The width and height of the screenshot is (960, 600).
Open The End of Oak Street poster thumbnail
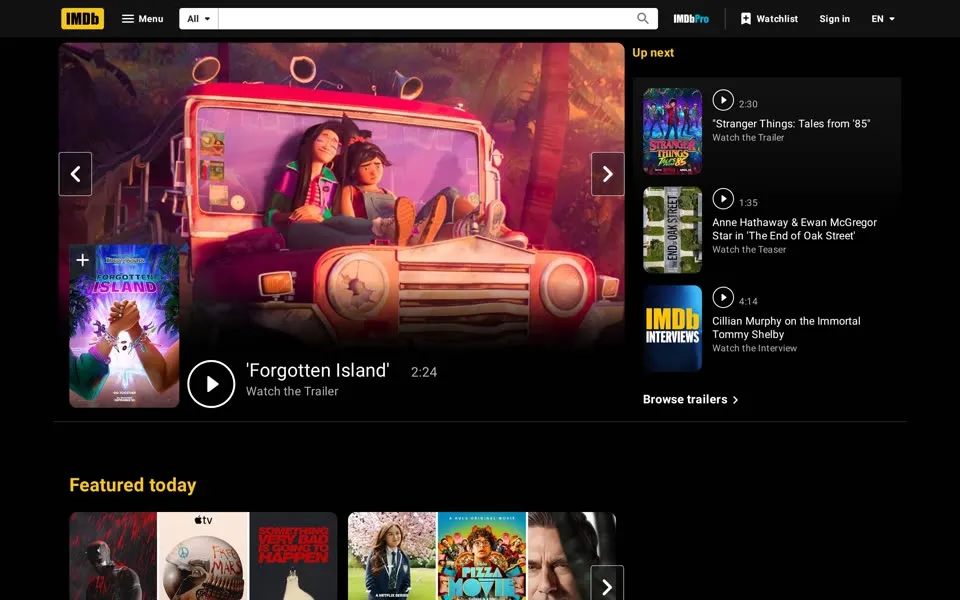[x=672, y=230]
